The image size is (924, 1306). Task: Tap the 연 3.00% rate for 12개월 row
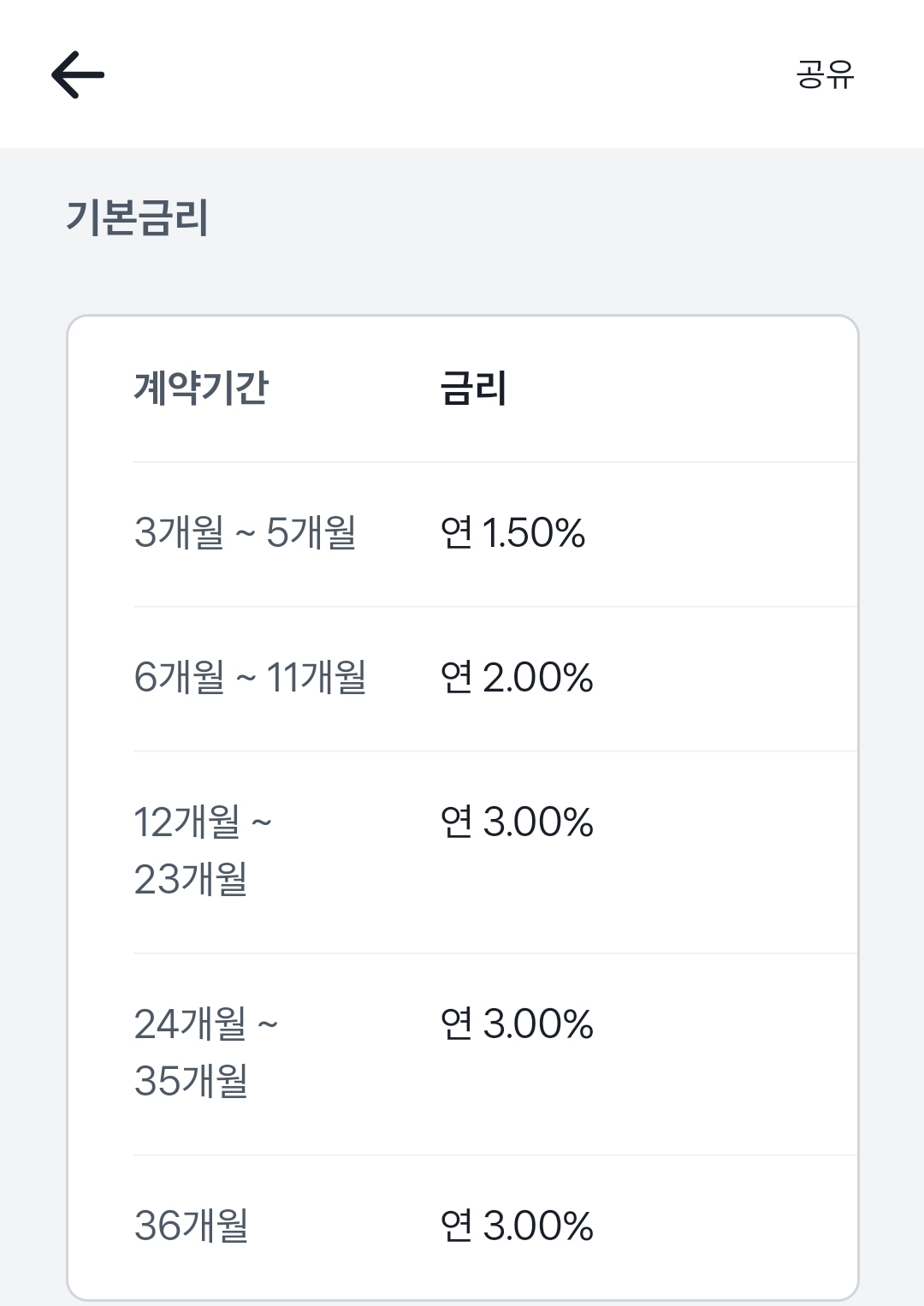517,822
